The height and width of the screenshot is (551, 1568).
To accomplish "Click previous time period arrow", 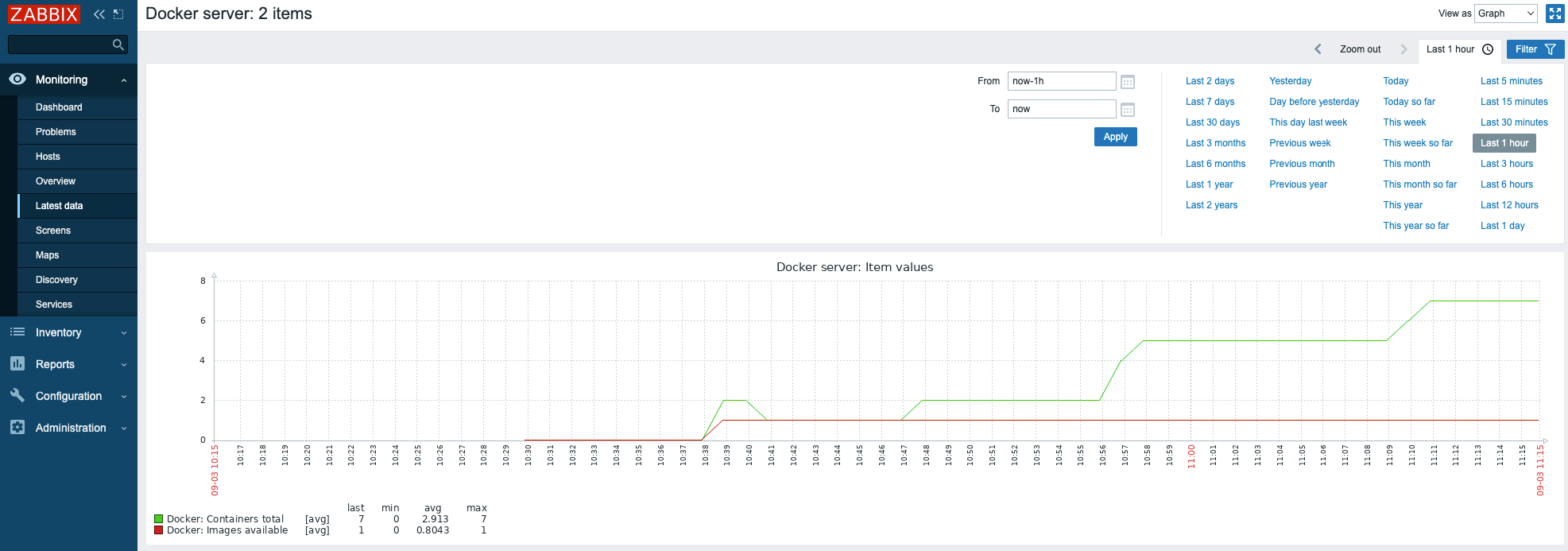I will coord(1318,49).
